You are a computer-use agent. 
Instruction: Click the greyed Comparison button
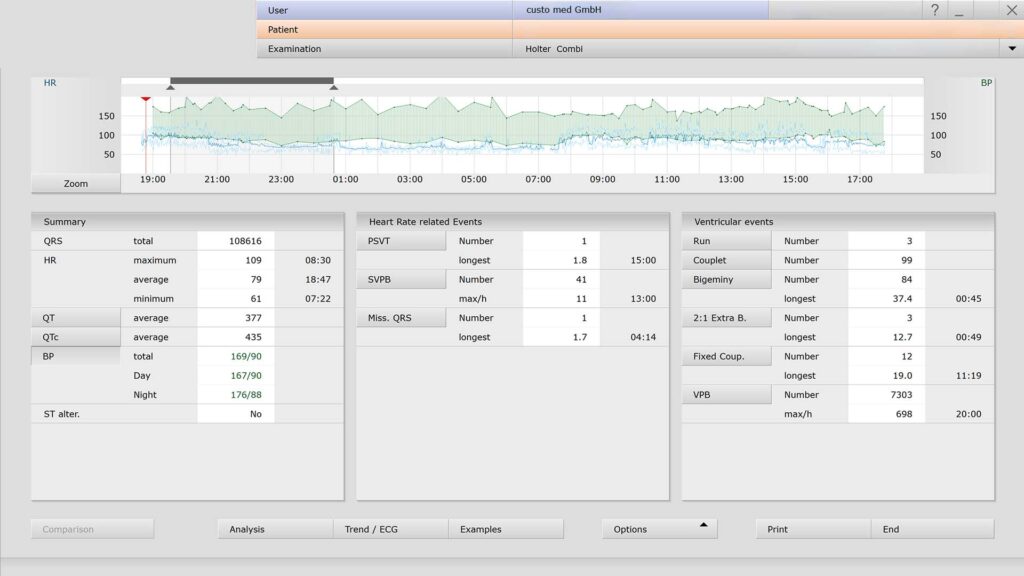tap(92, 529)
